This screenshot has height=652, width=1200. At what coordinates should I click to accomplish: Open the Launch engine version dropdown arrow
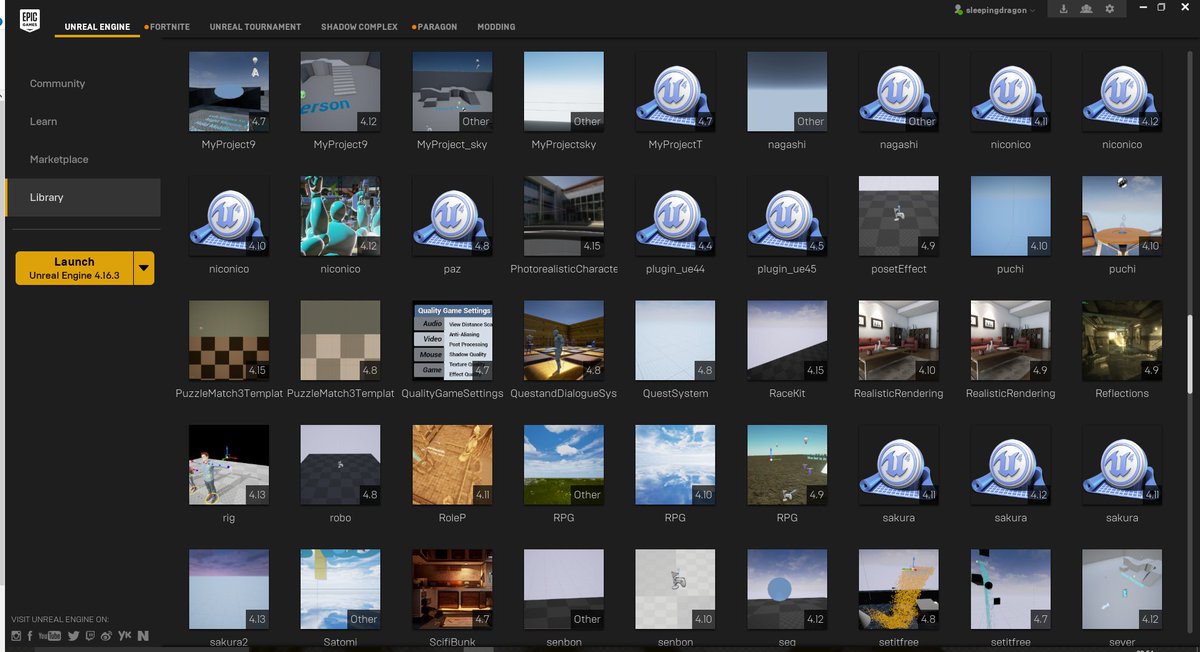[x=144, y=268]
